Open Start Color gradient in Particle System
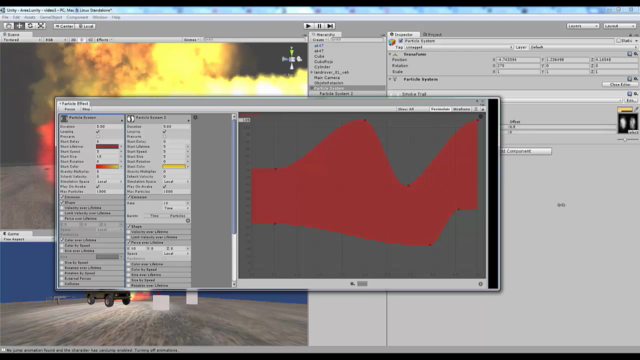This screenshot has width=640, height=360. click(107, 167)
